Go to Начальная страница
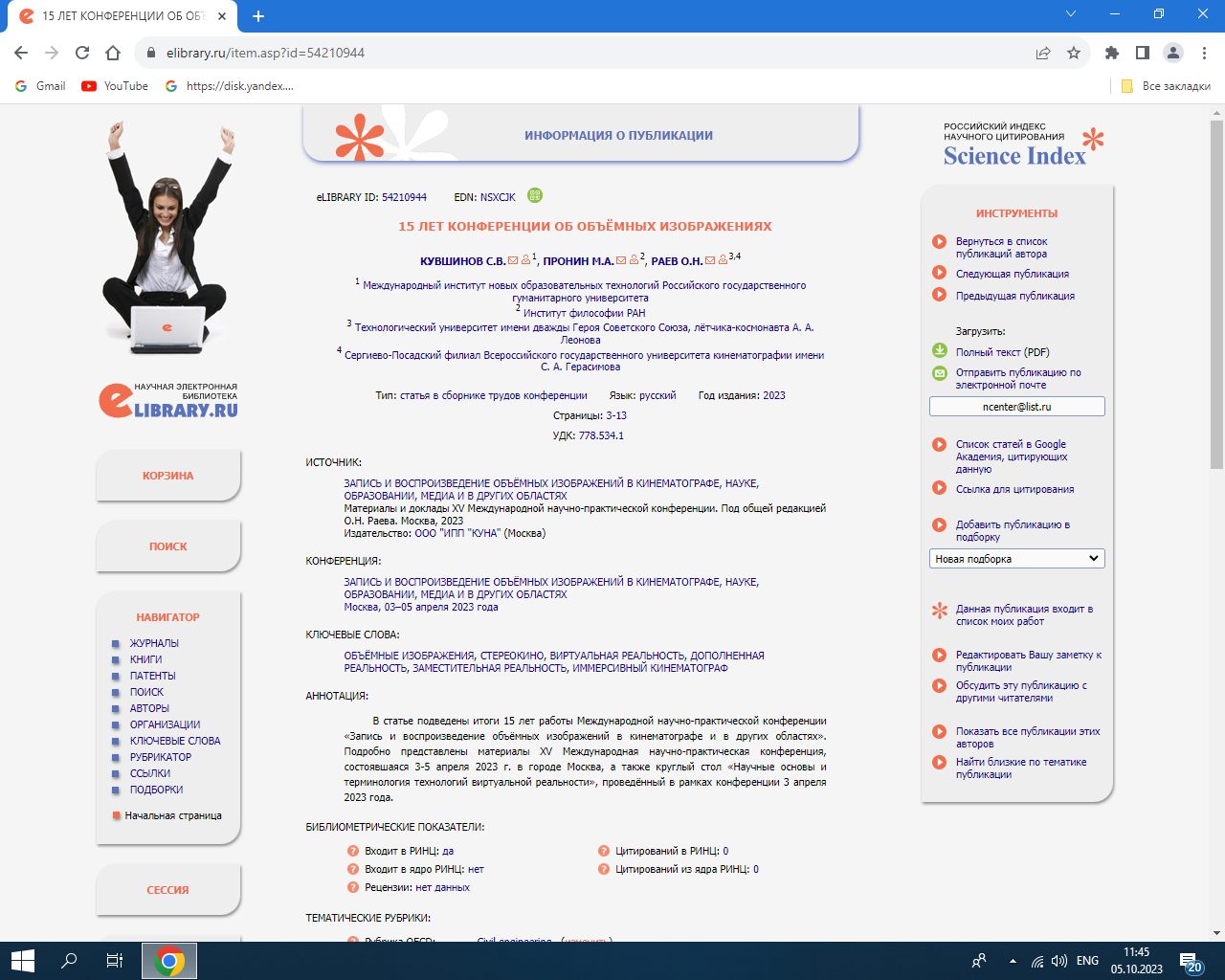1225x980 pixels. point(173,815)
